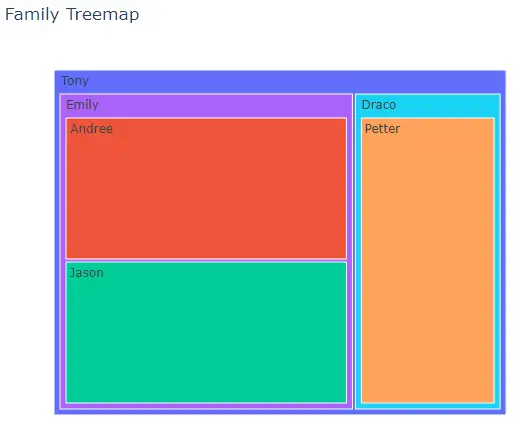Click the Family Treemap title text
This screenshot has height=426, width=519.
(x=72, y=15)
